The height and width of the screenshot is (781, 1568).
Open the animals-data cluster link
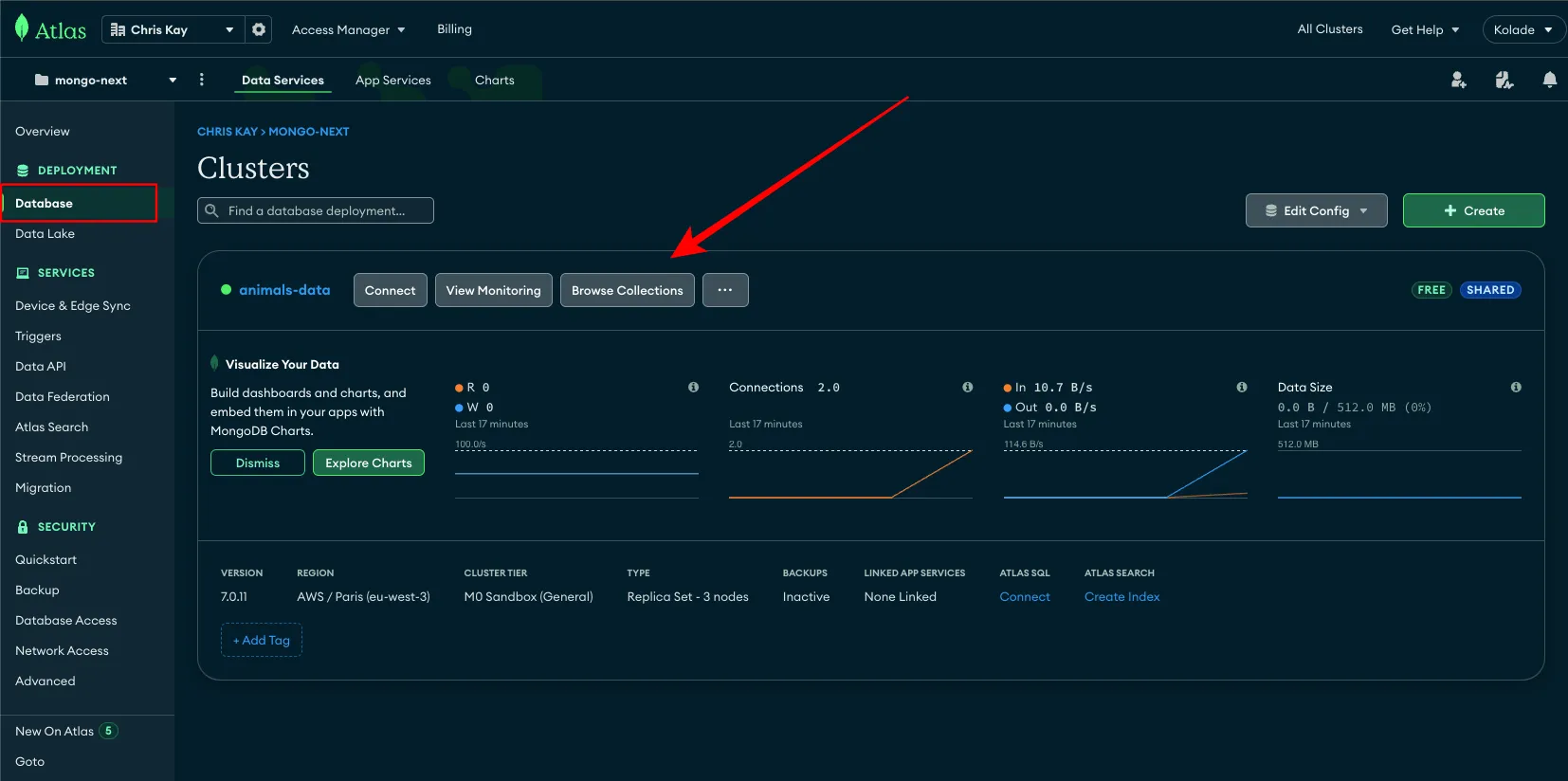pos(284,290)
